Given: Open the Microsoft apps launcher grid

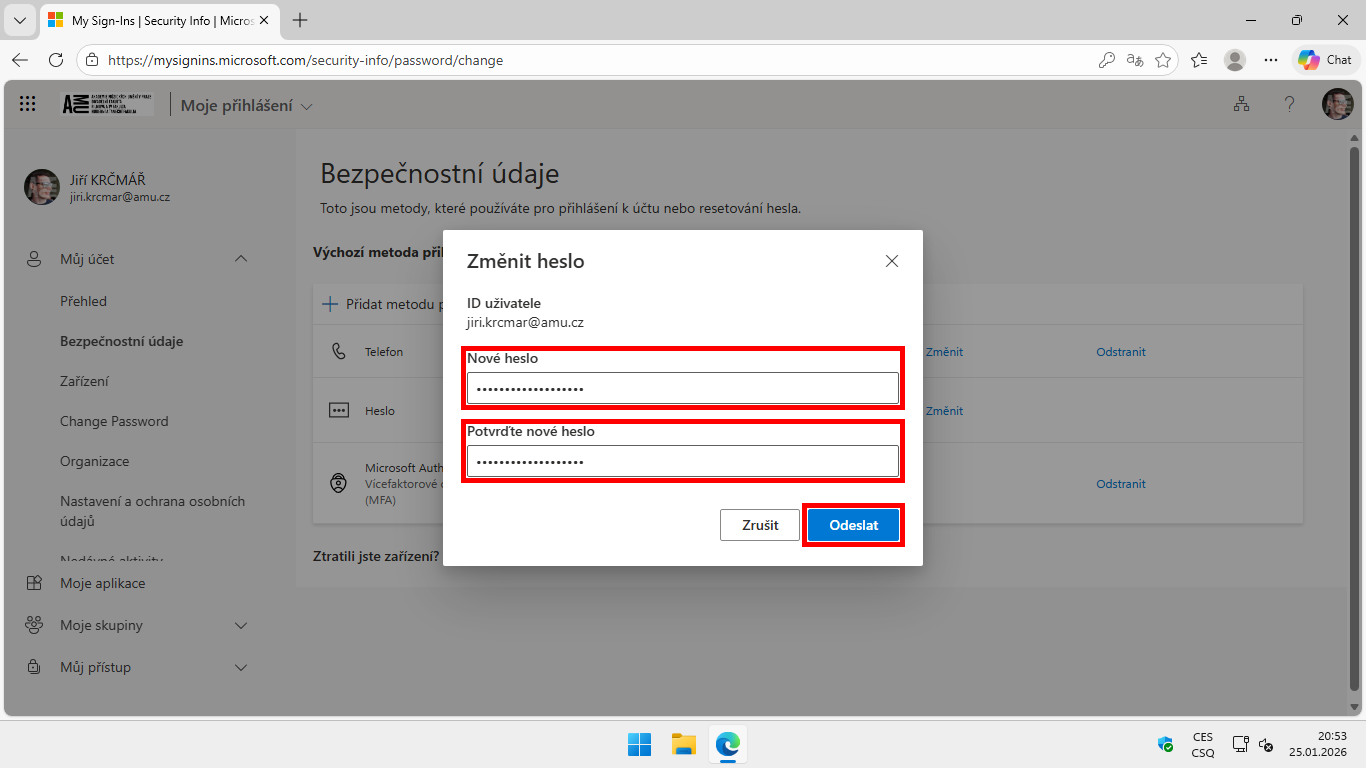Looking at the screenshot, I should pyautogui.click(x=27, y=103).
